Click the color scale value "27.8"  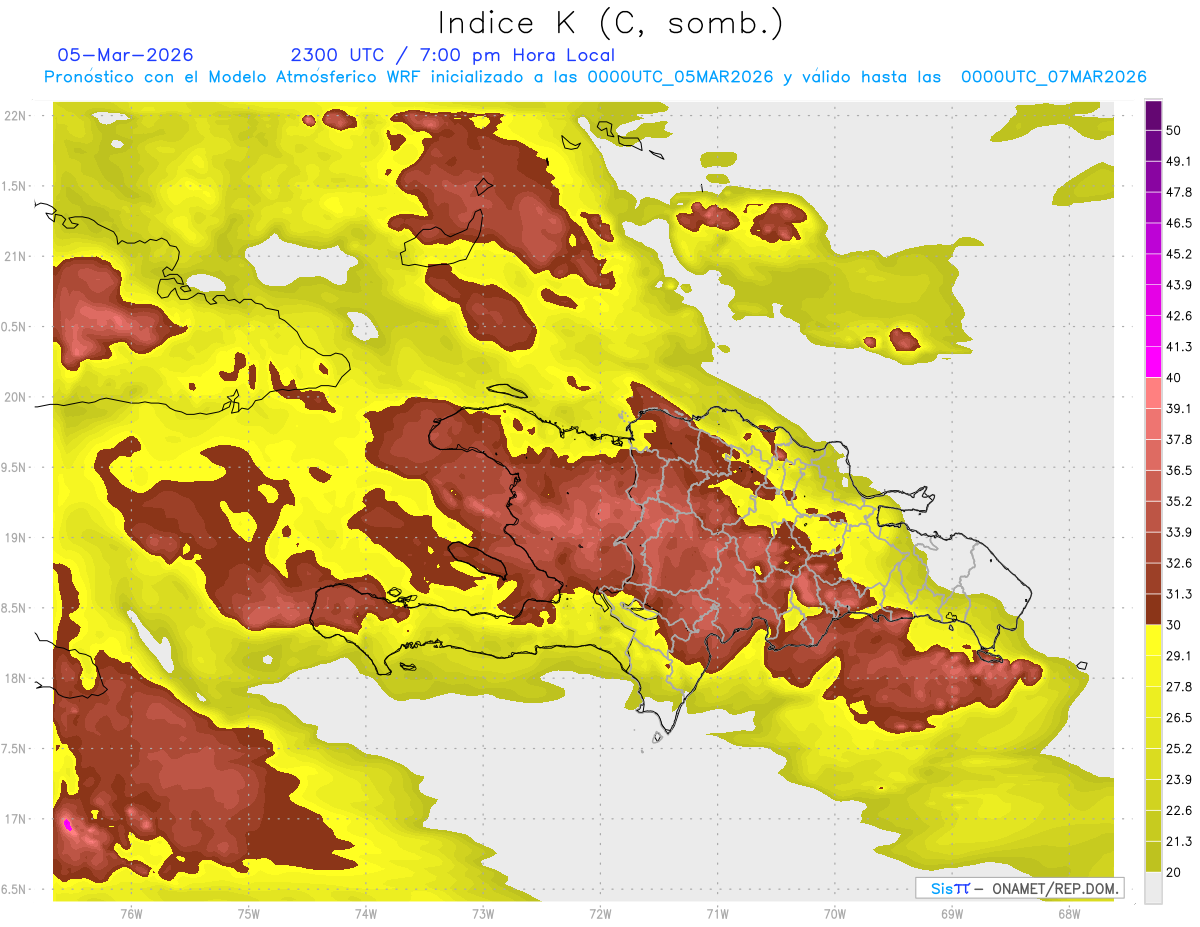point(1179,687)
